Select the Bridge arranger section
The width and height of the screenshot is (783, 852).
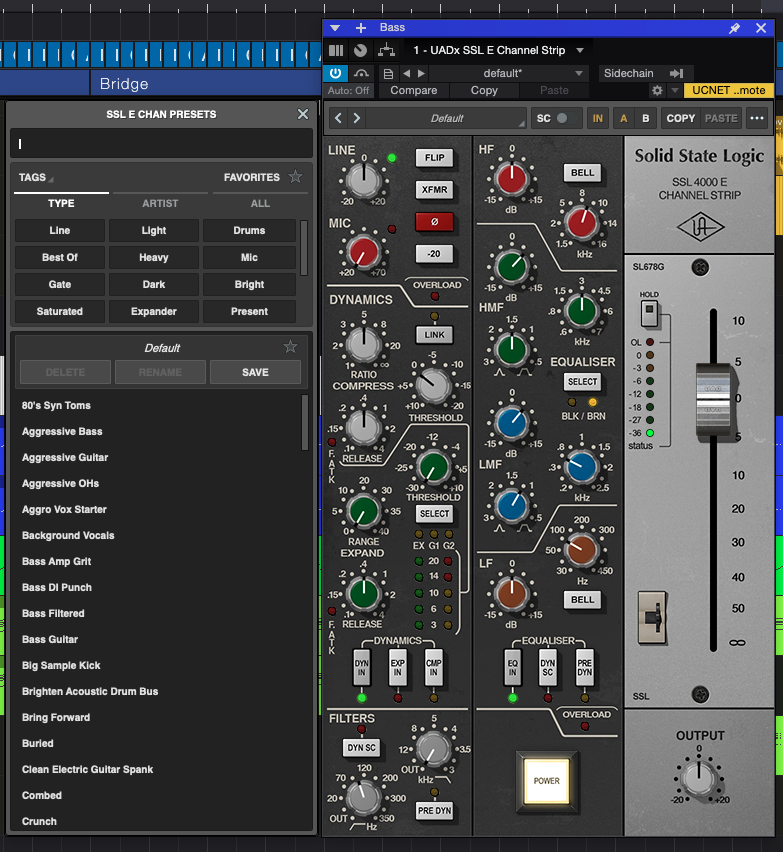(124, 84)
